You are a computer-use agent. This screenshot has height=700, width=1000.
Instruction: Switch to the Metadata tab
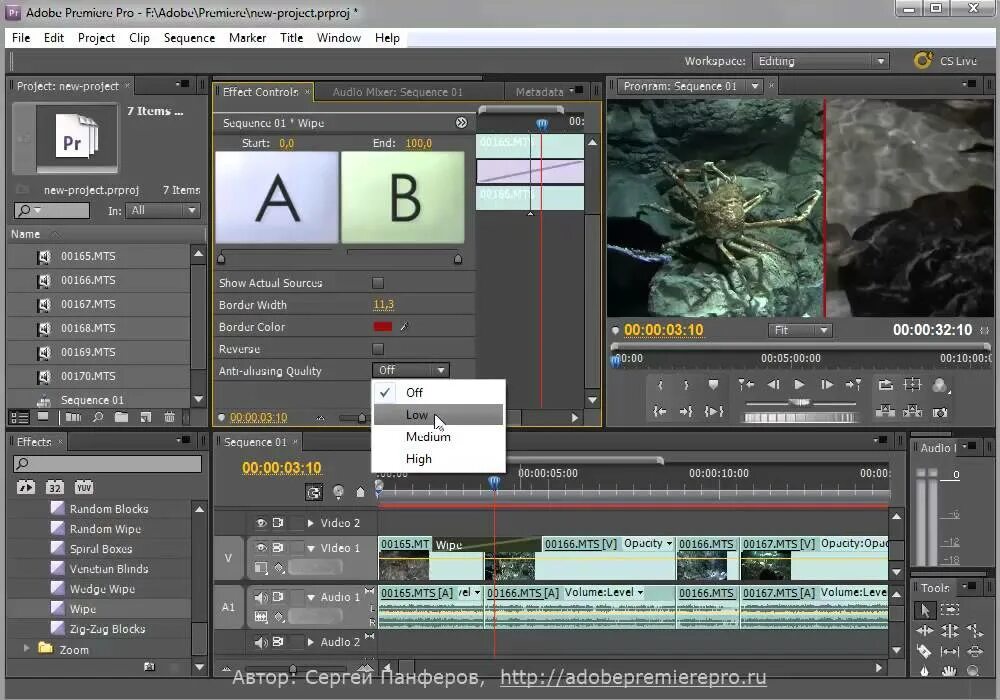(x=540, y=92)
